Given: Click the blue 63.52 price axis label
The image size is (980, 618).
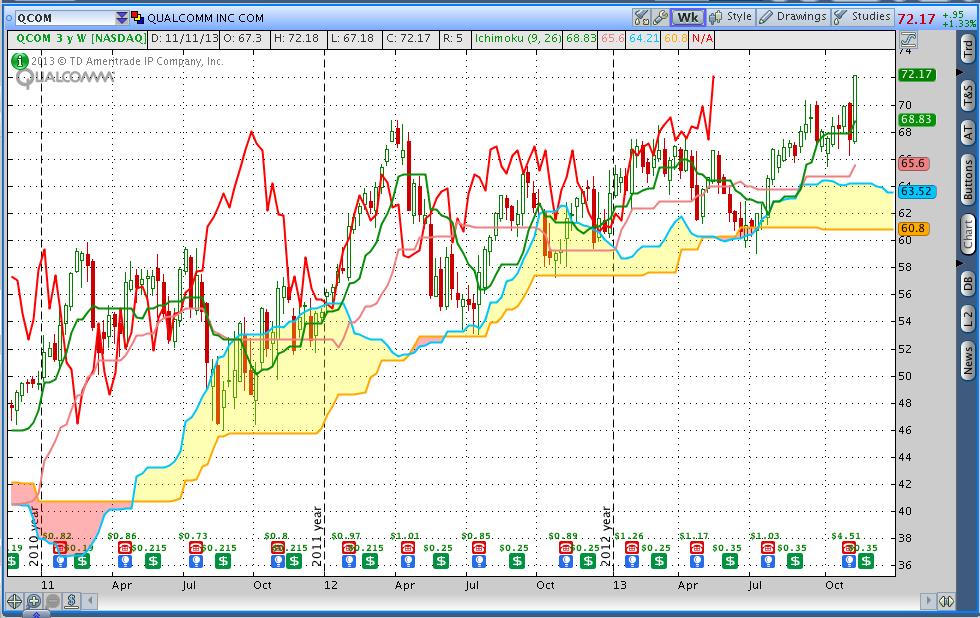Looking at the screenshot, I should coord(916,191).
